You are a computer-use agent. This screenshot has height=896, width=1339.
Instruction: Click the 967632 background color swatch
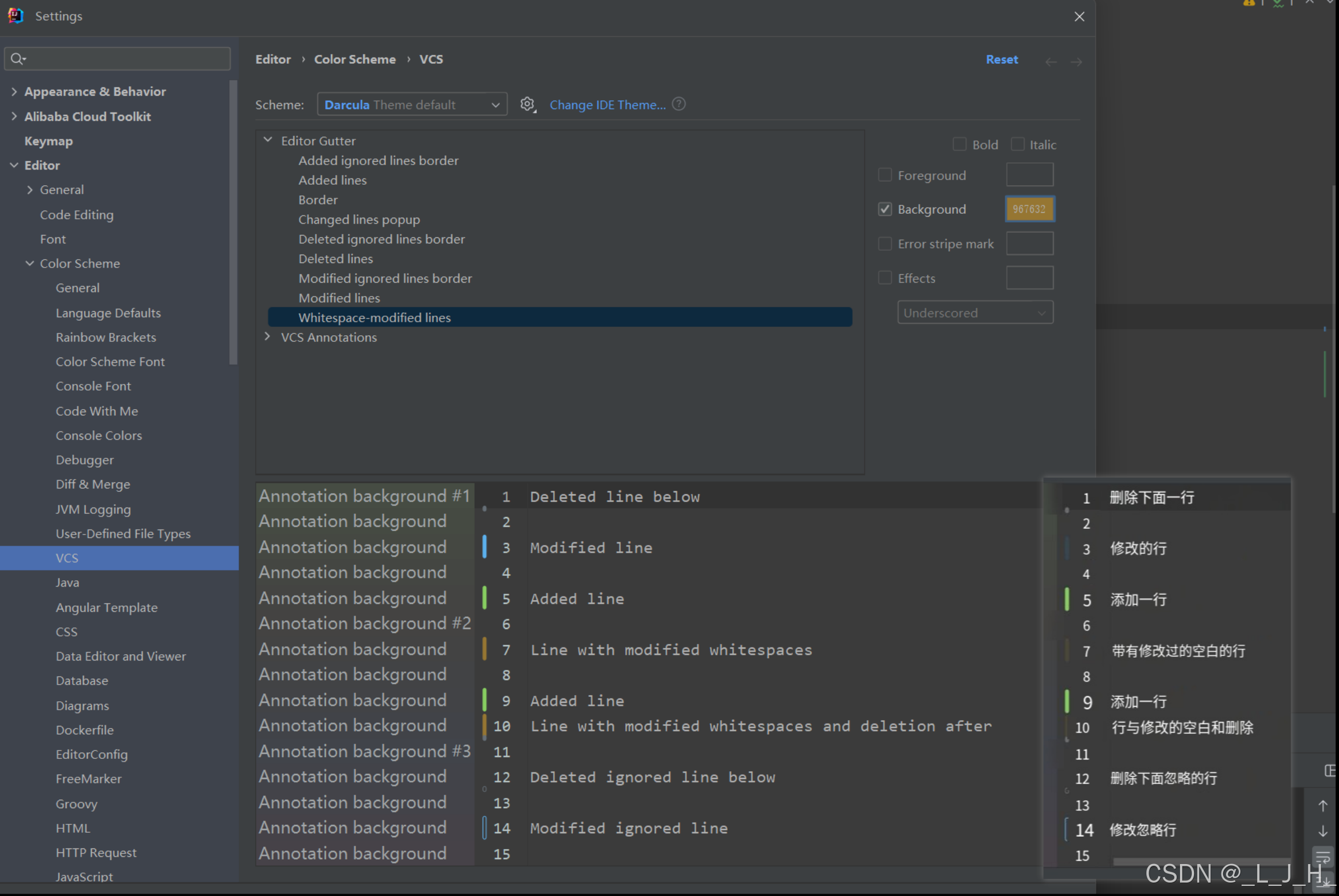pyautogui.click(x=1029, y=209)
